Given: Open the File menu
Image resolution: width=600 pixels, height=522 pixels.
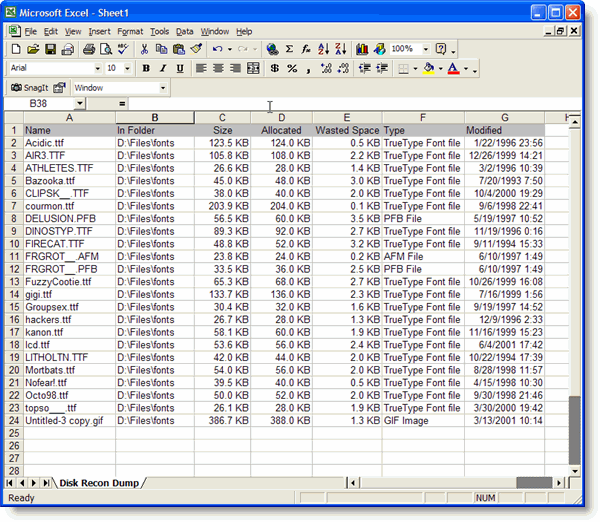Looking at the screenshot, I should [x=31, y=32].
